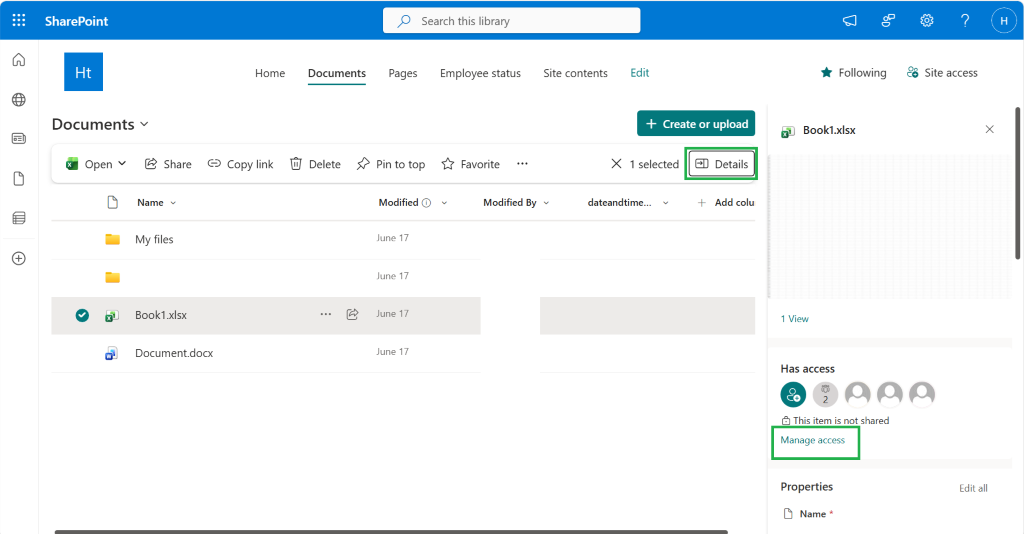Open the help question mark icon
Screen dimensions: 1024x534
tap(965, 21)
